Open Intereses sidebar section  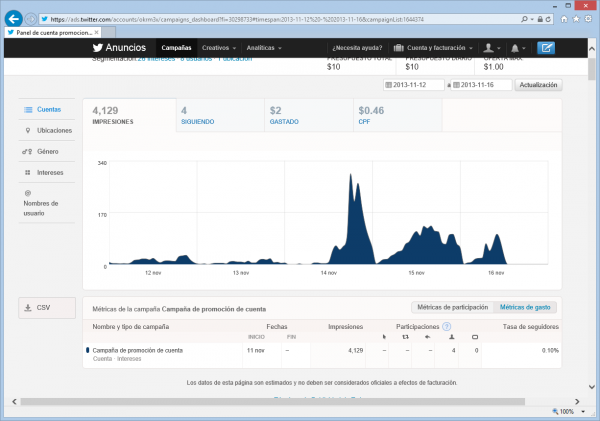click(47, 173)
